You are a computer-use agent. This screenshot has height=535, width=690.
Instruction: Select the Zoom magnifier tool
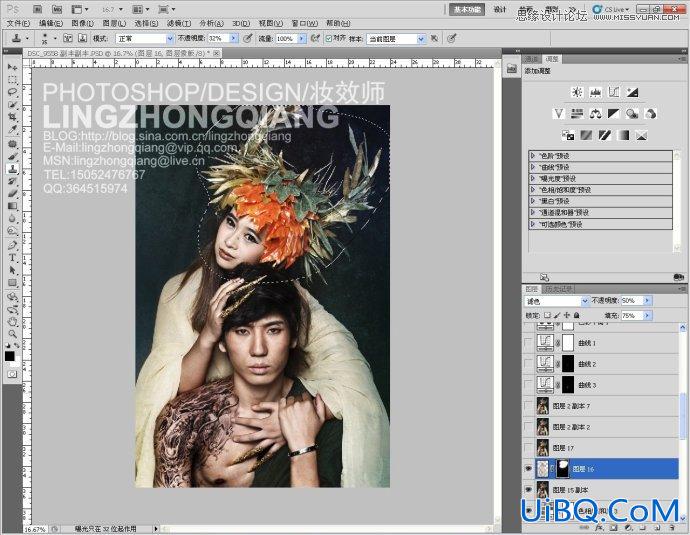12,334
